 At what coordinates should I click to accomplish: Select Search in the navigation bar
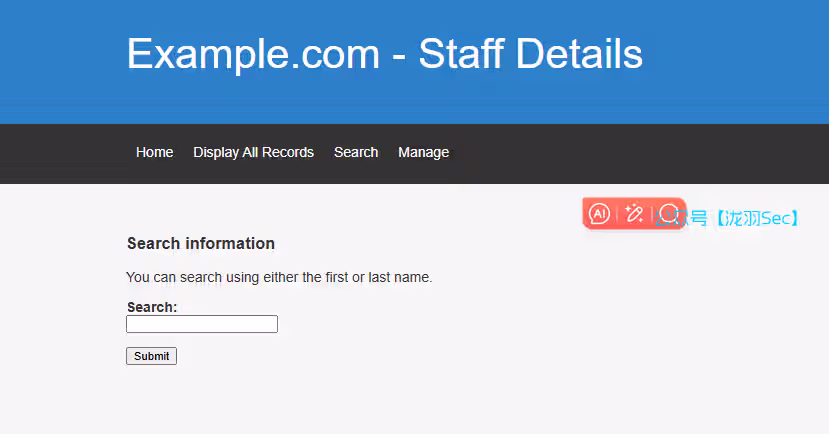coord(356,152)
